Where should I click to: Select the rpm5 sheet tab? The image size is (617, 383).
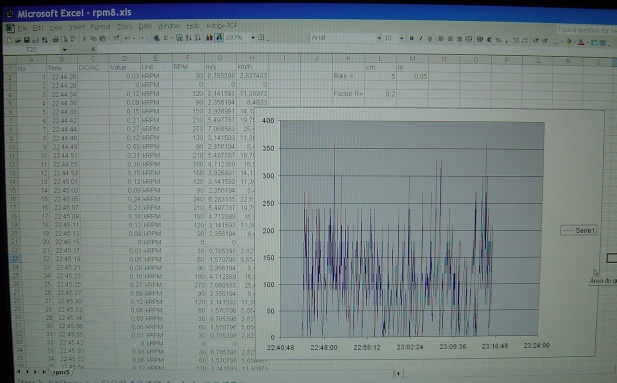61,372
